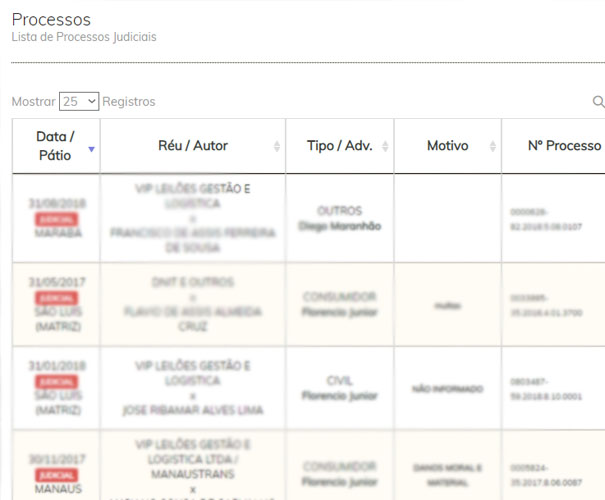
Task: Sort table by Nº Processo header
Action: pyautogui.click(x=564, y=146)
